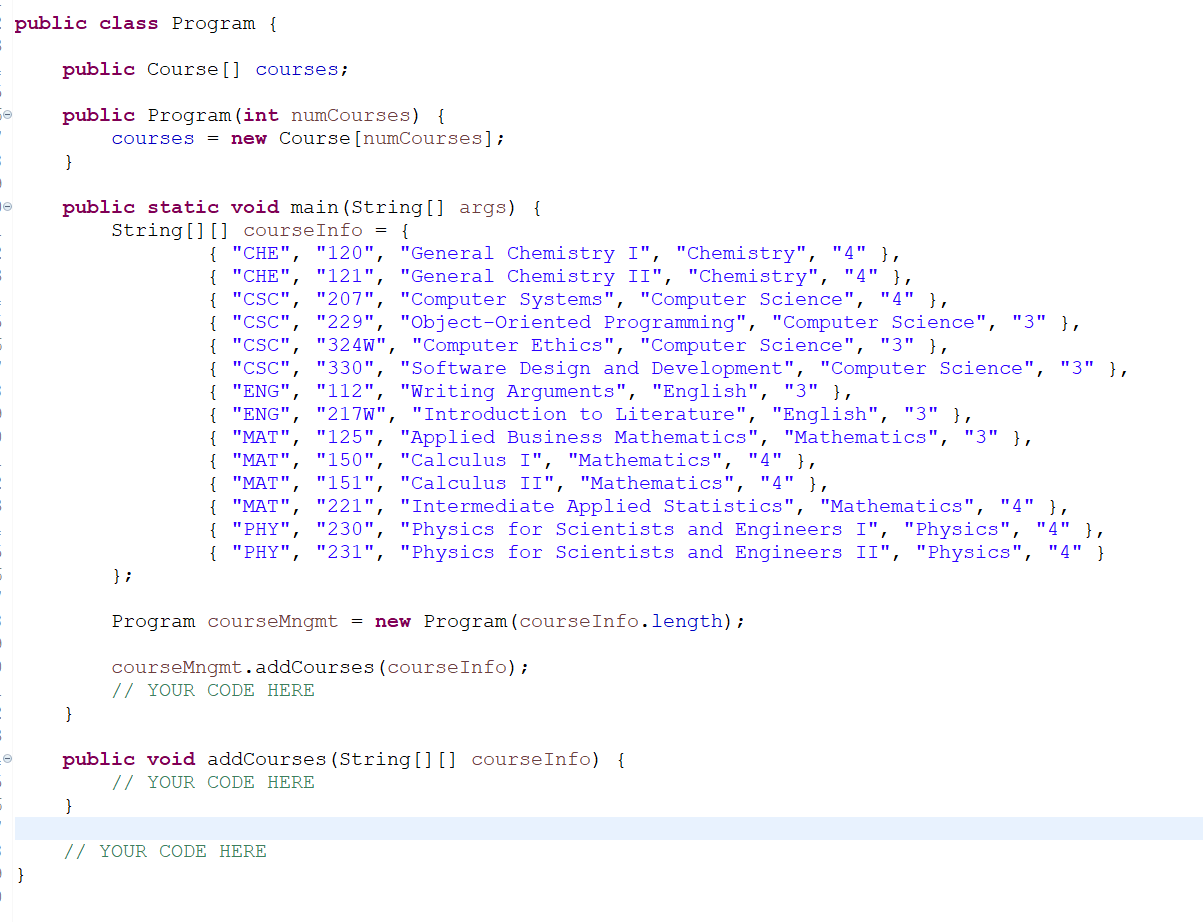1203x922 pixels.
Task: Click the gutter next to the courseInfo array
Action: coord(5,230)
